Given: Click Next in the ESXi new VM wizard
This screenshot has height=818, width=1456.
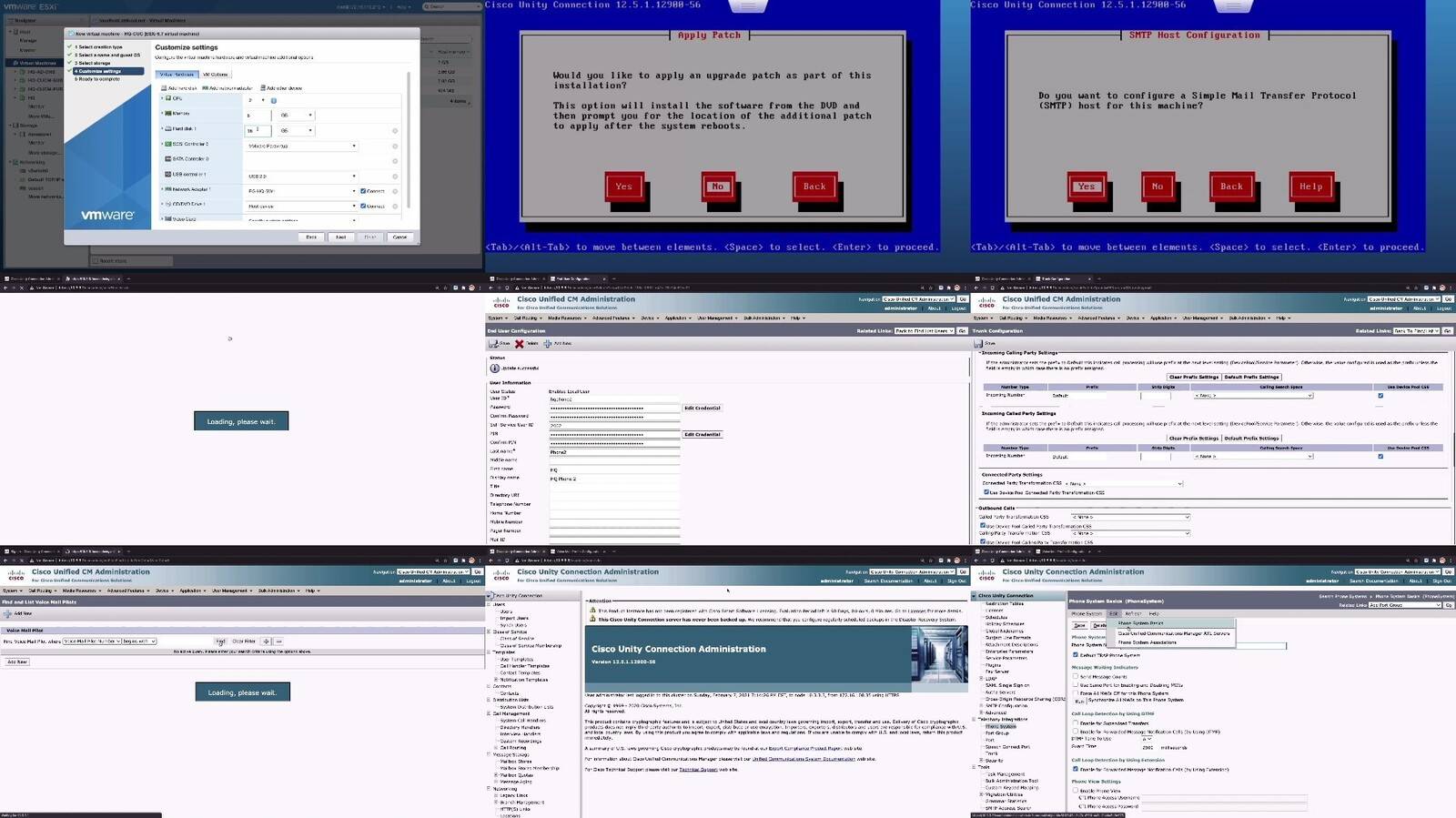Looking at the screenshot, I should coord(340,237).
